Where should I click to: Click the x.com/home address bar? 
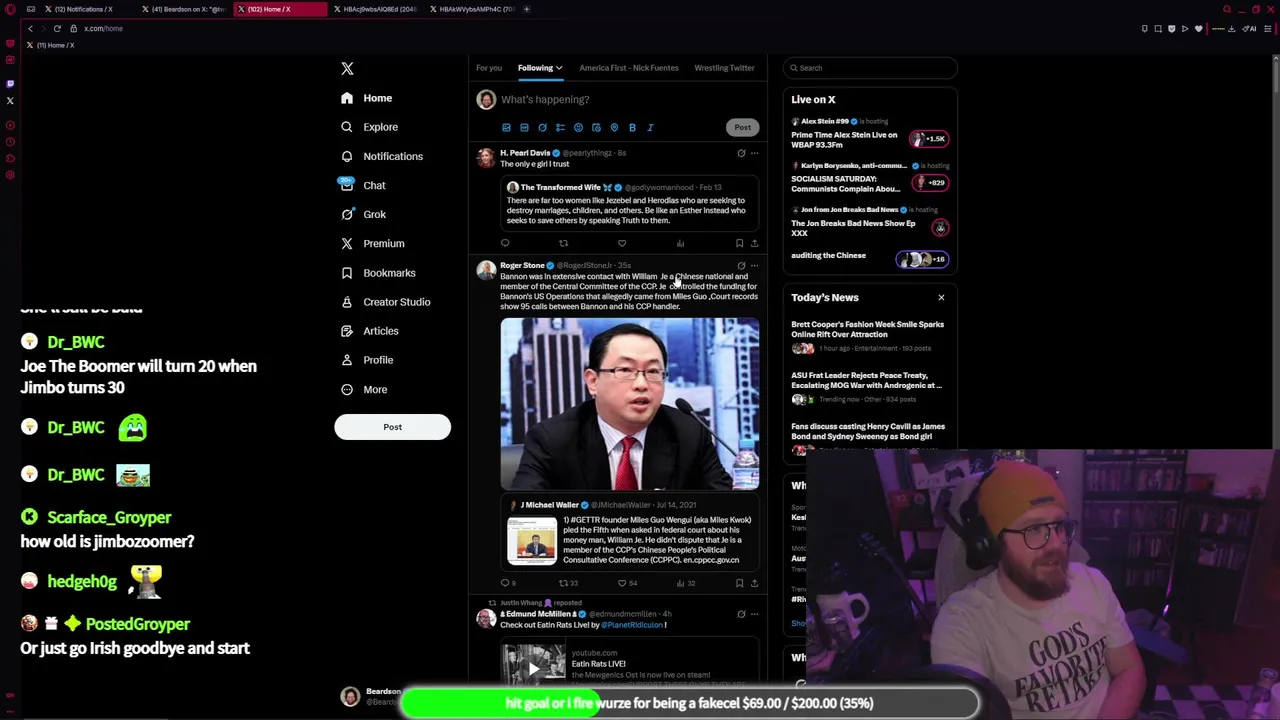pos(103,28)
